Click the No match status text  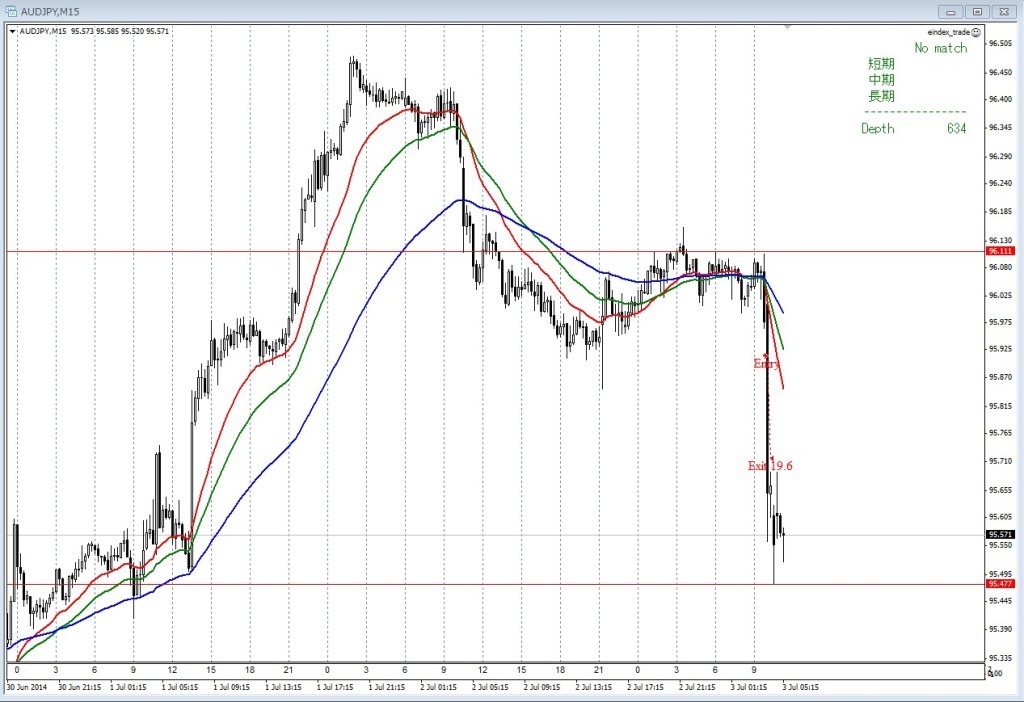click(x=940, y=48)
